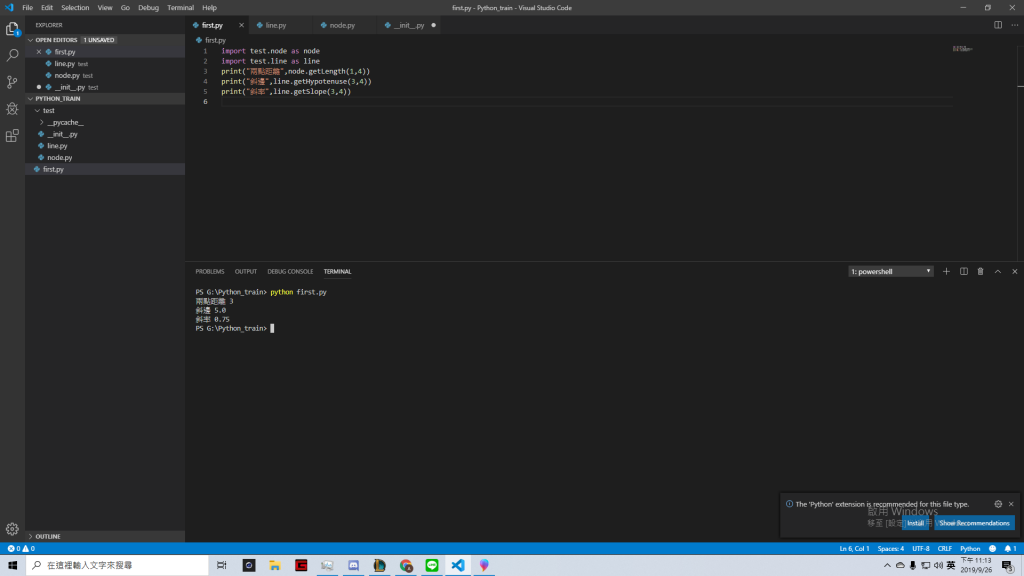The width and height of the screenshot is (1024, 576).
Task: Kill the terminal with trash icon
Action: tap(980, 272)
